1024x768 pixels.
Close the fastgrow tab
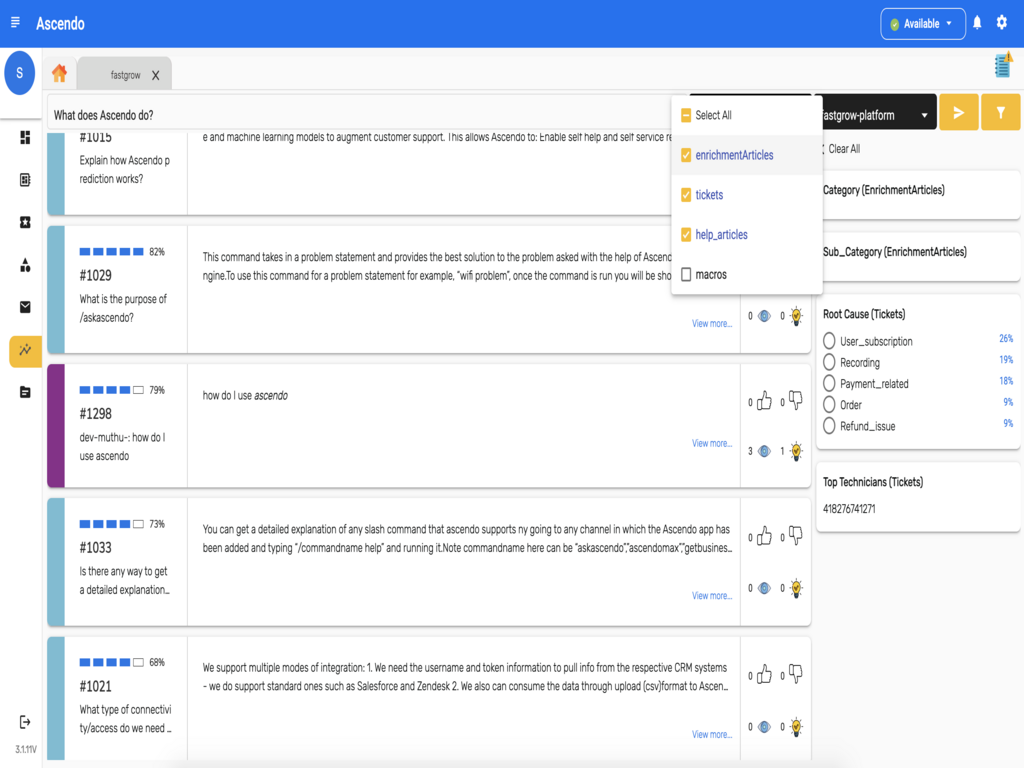(x=156, y=76)
